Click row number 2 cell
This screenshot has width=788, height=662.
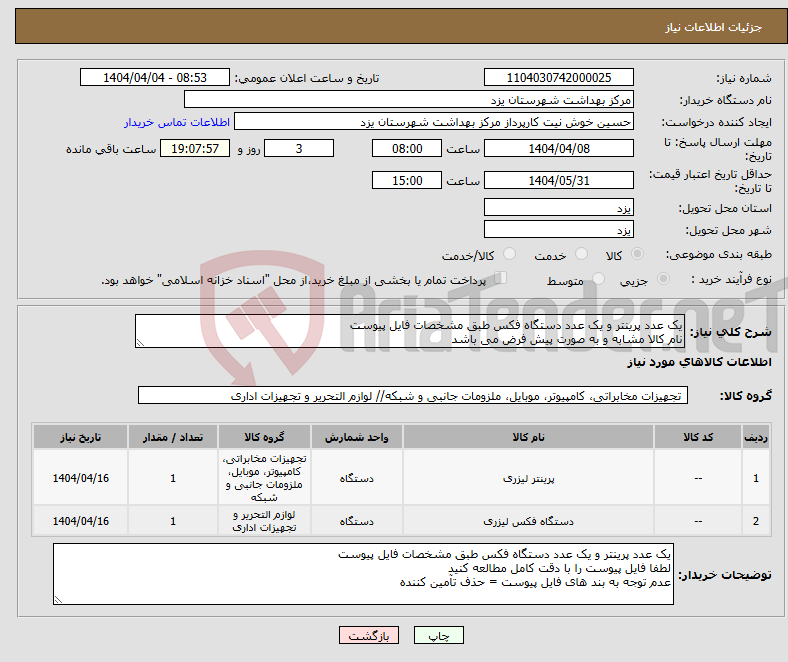(x=755, y=521)
